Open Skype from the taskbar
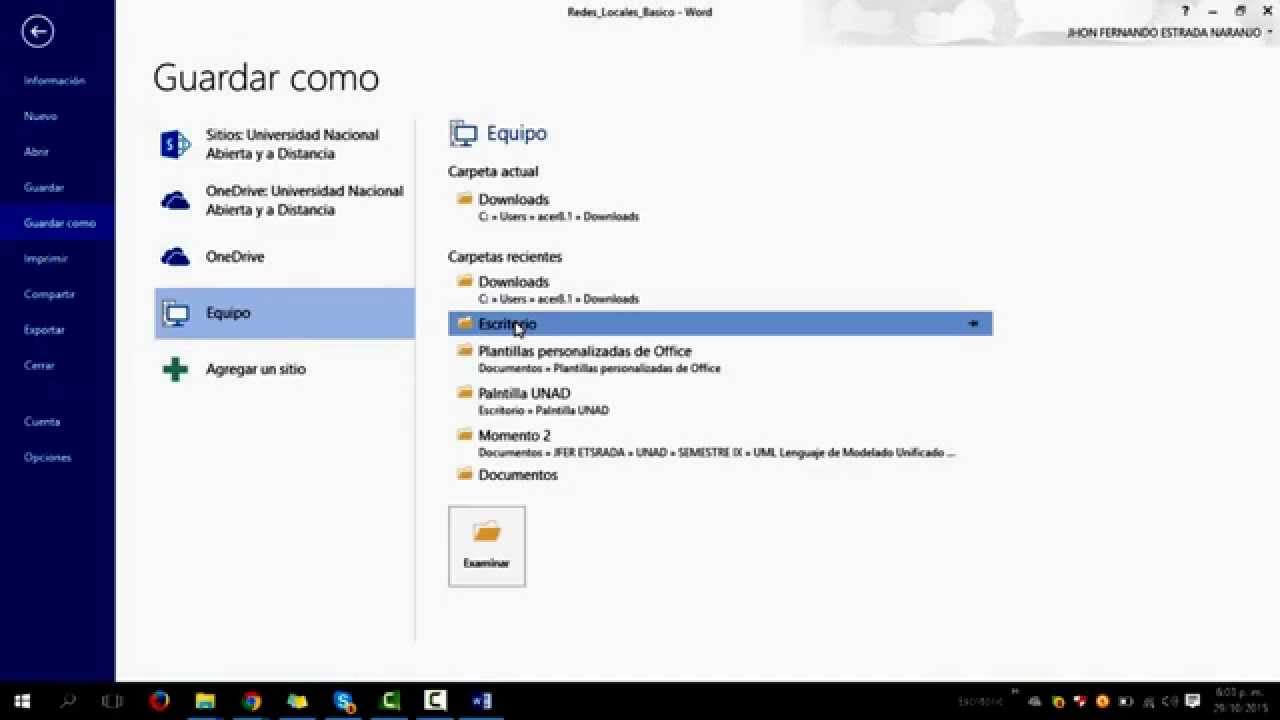The height and width of the screenshot is (720, 1280). pos(345,701)
